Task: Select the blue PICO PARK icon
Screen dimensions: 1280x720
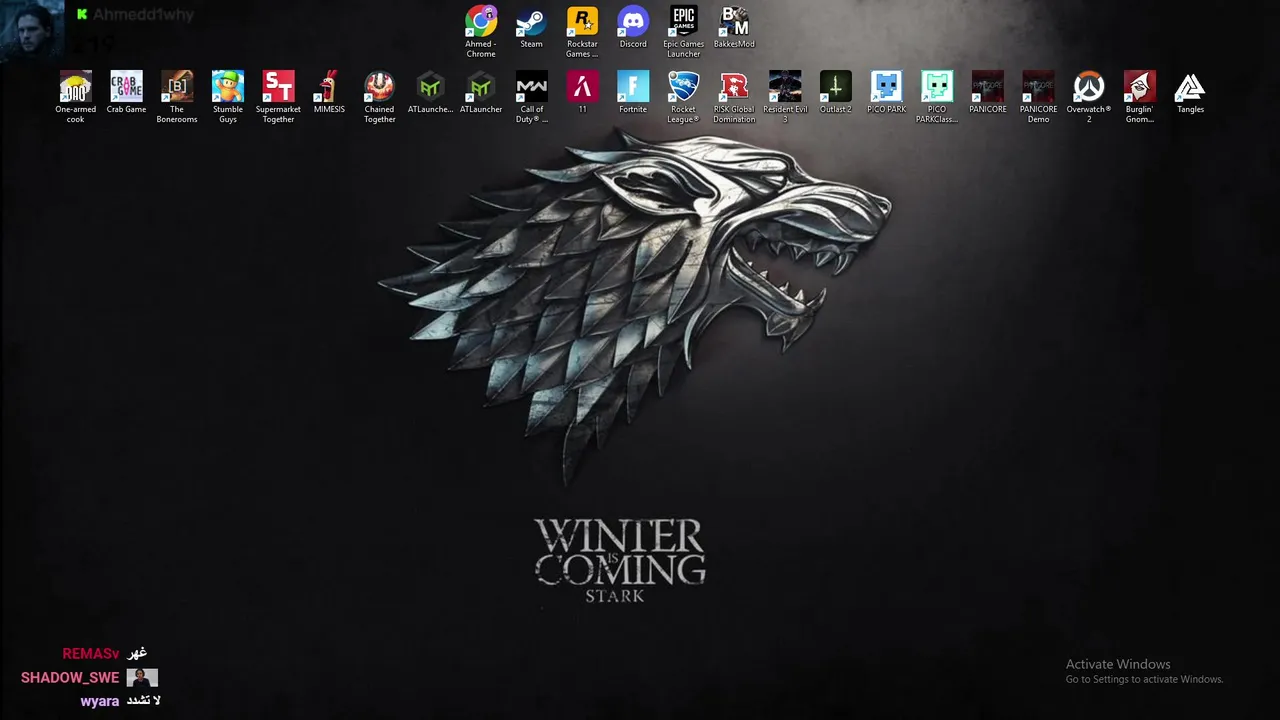Action: point(886,92)
